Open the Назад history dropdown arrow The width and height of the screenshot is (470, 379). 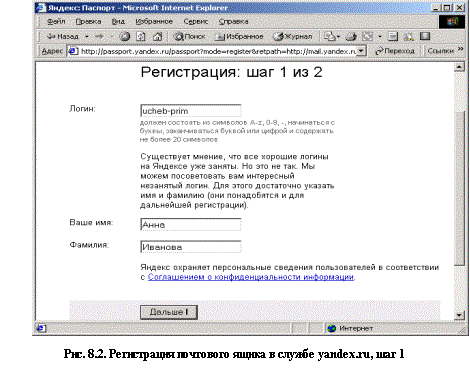coord(87,36)
